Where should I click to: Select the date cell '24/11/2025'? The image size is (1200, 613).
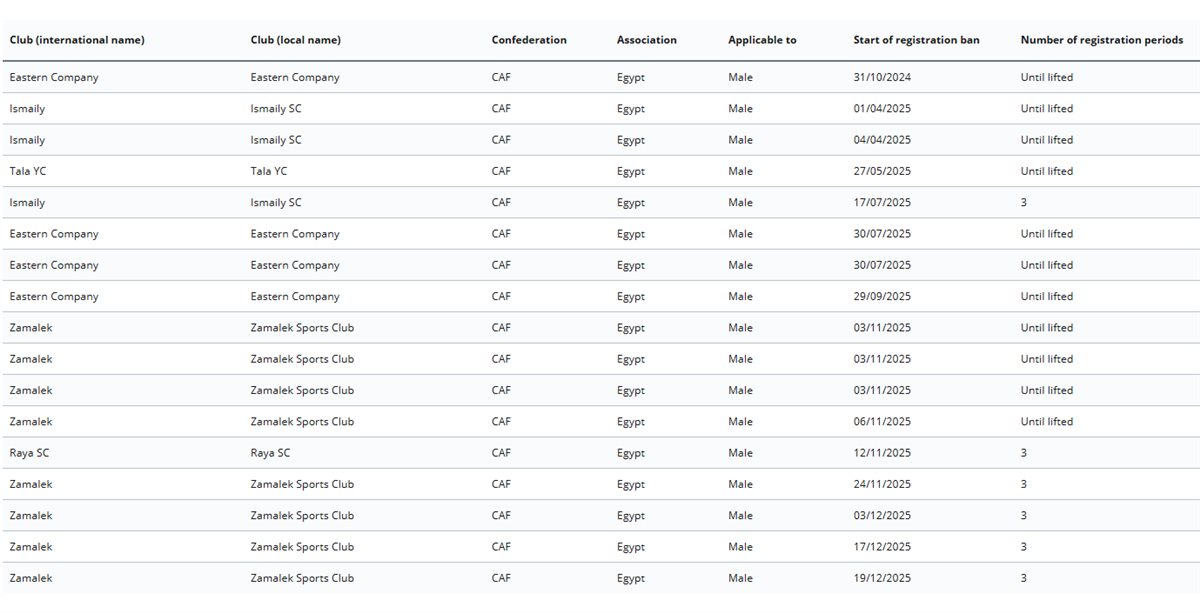(x=882, y=484)
